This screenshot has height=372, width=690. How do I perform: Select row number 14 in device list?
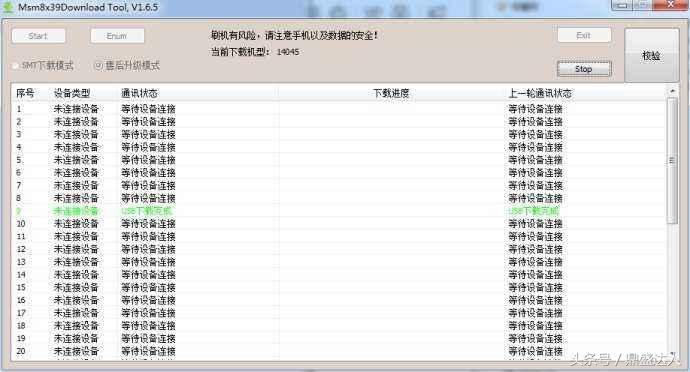pos(338,275)
